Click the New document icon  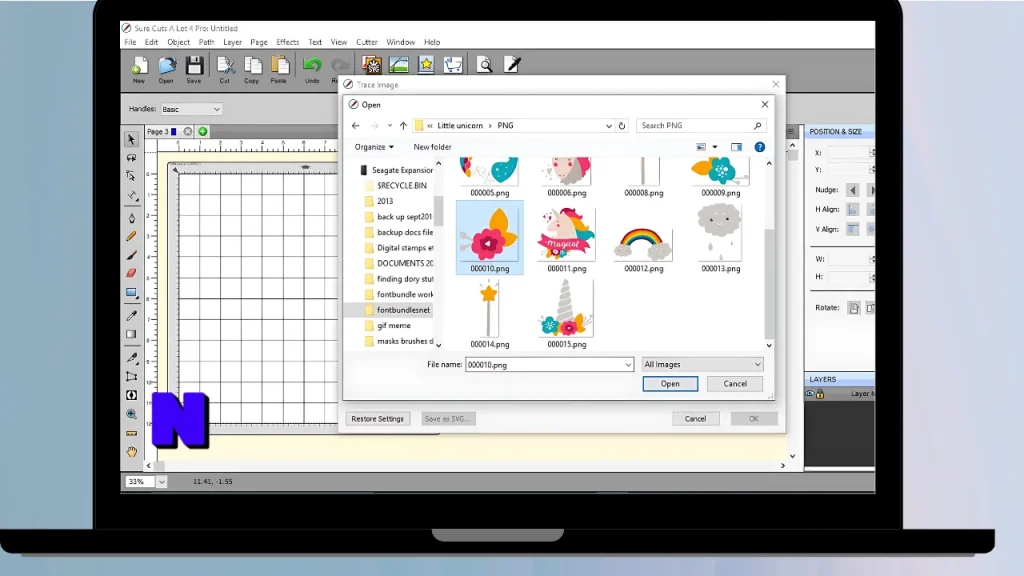point(138,66)
